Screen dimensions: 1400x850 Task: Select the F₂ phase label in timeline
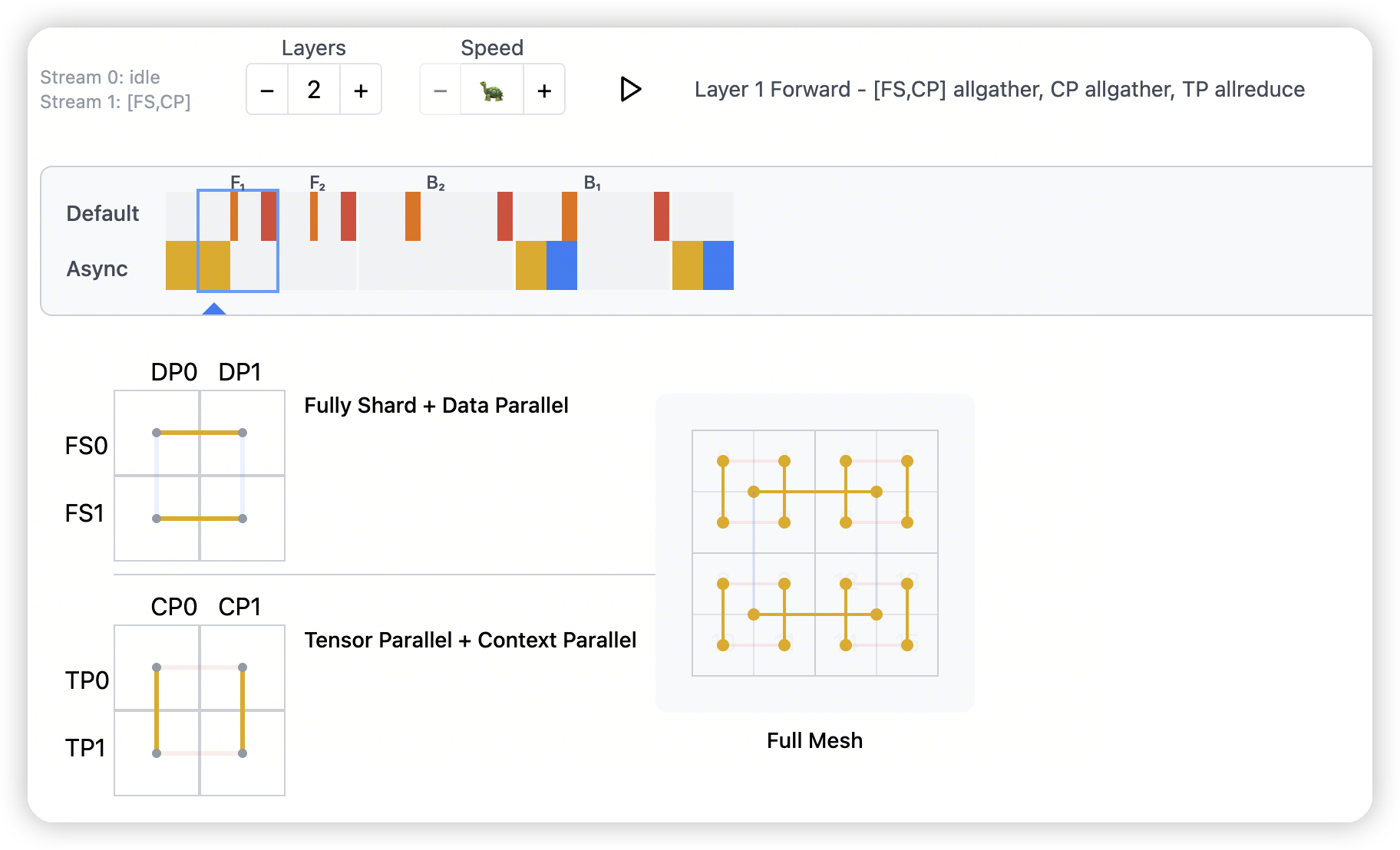[x=317, y=183]
